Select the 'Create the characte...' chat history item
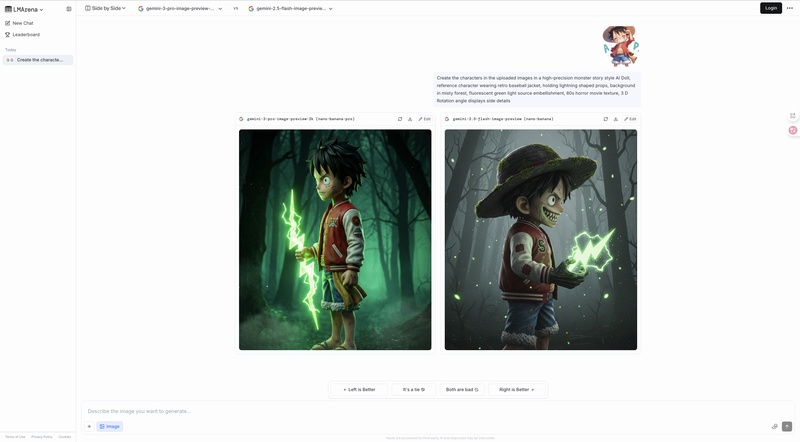The image size is (800, 442). pos(38,60)
